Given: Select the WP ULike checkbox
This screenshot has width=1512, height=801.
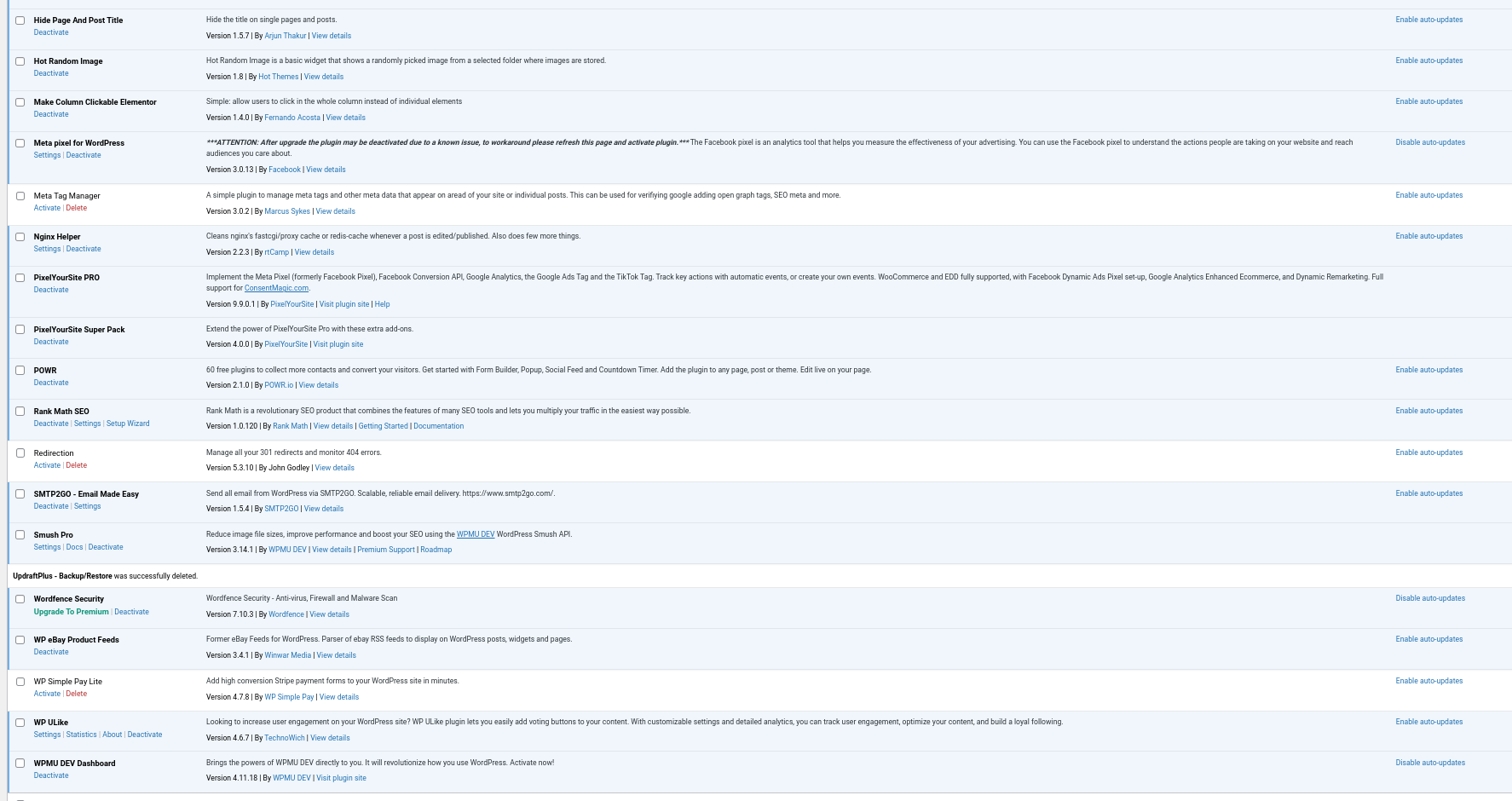Looking at the screenshot, I should 20,723.
